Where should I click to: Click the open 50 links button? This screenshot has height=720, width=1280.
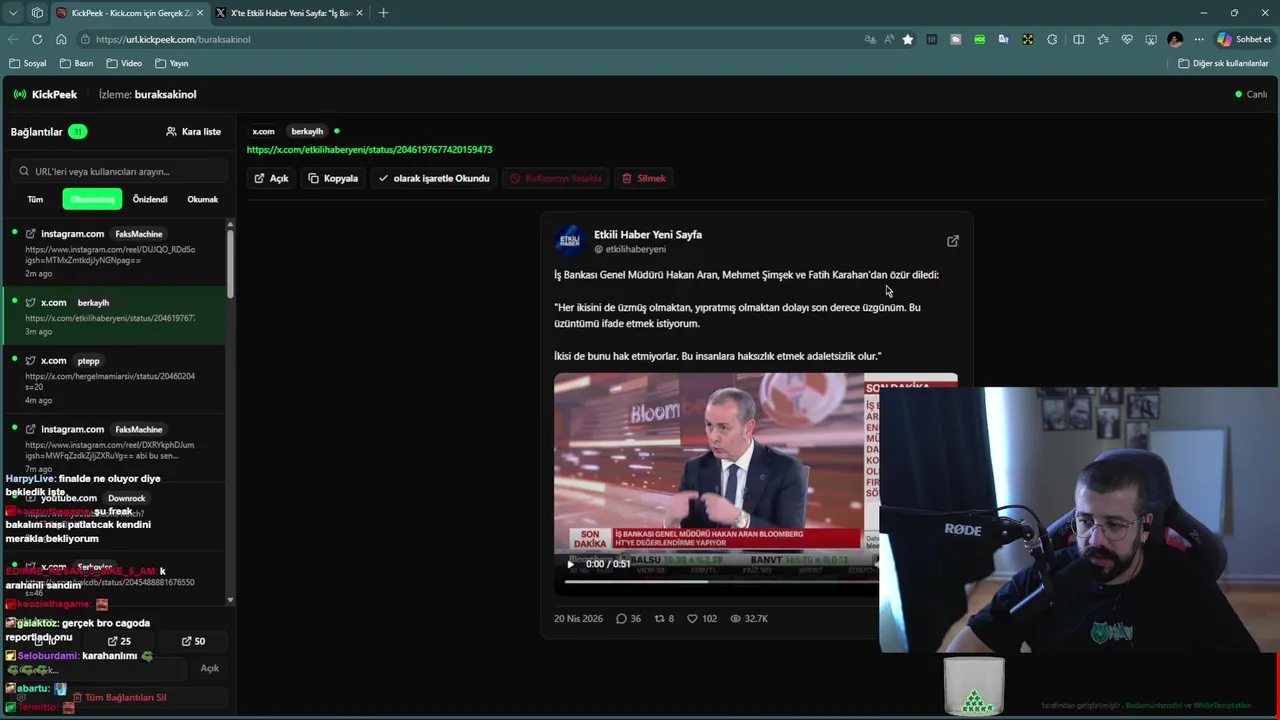click(193, 641)
